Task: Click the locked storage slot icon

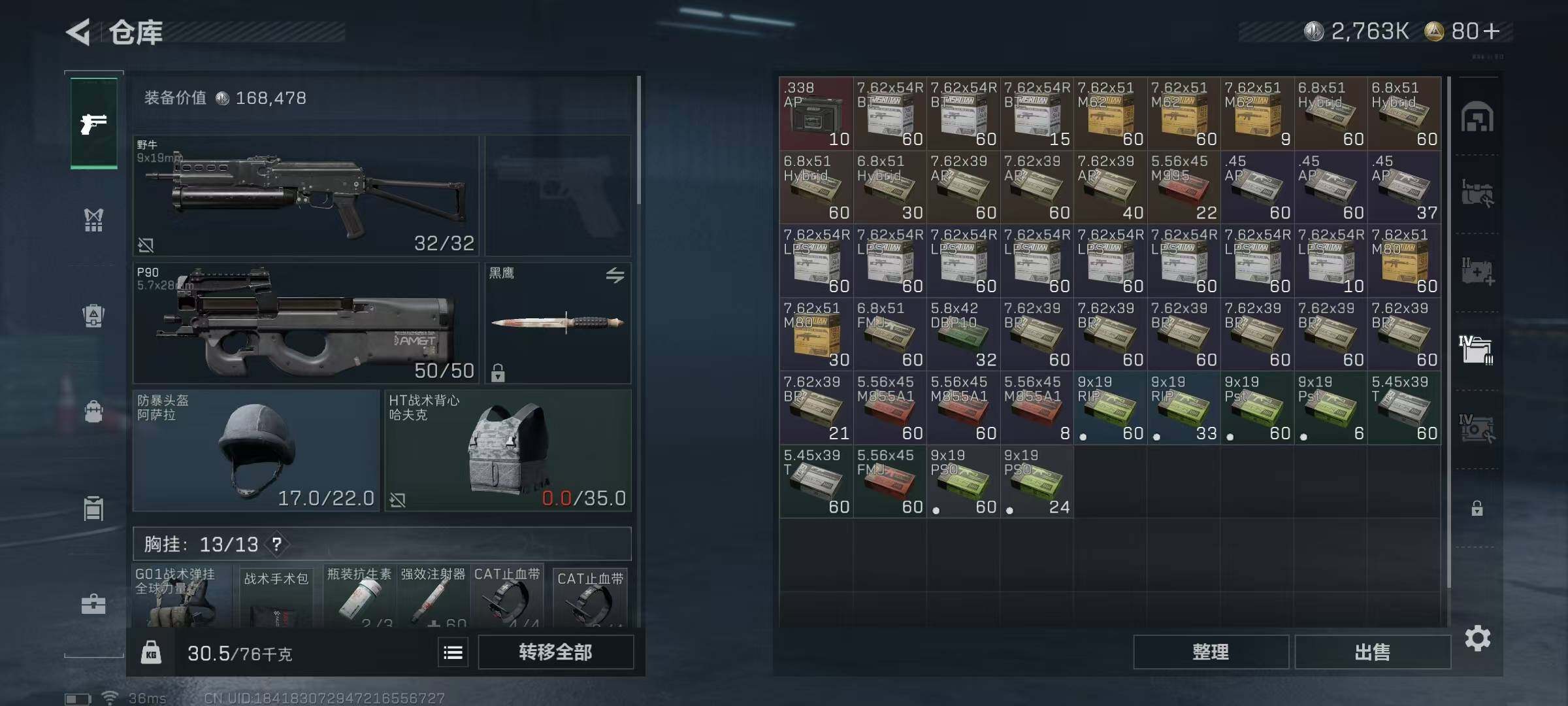Action: (1477, 508)
